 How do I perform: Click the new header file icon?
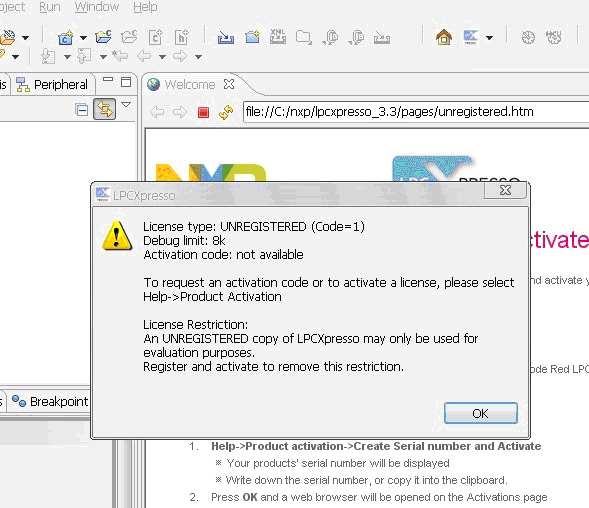point(182,37)
